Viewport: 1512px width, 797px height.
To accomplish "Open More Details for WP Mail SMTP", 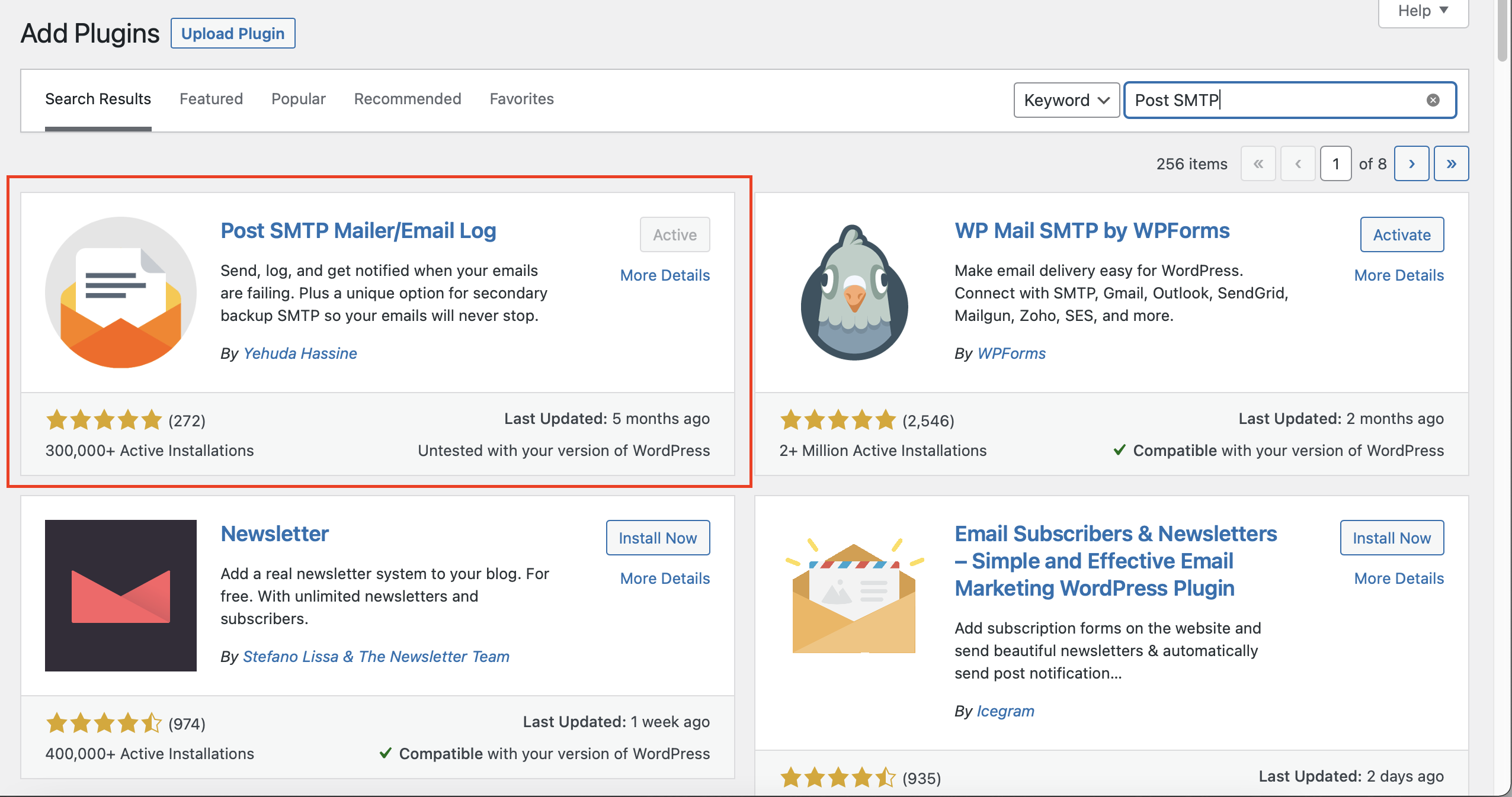I will pos(1399,275).
